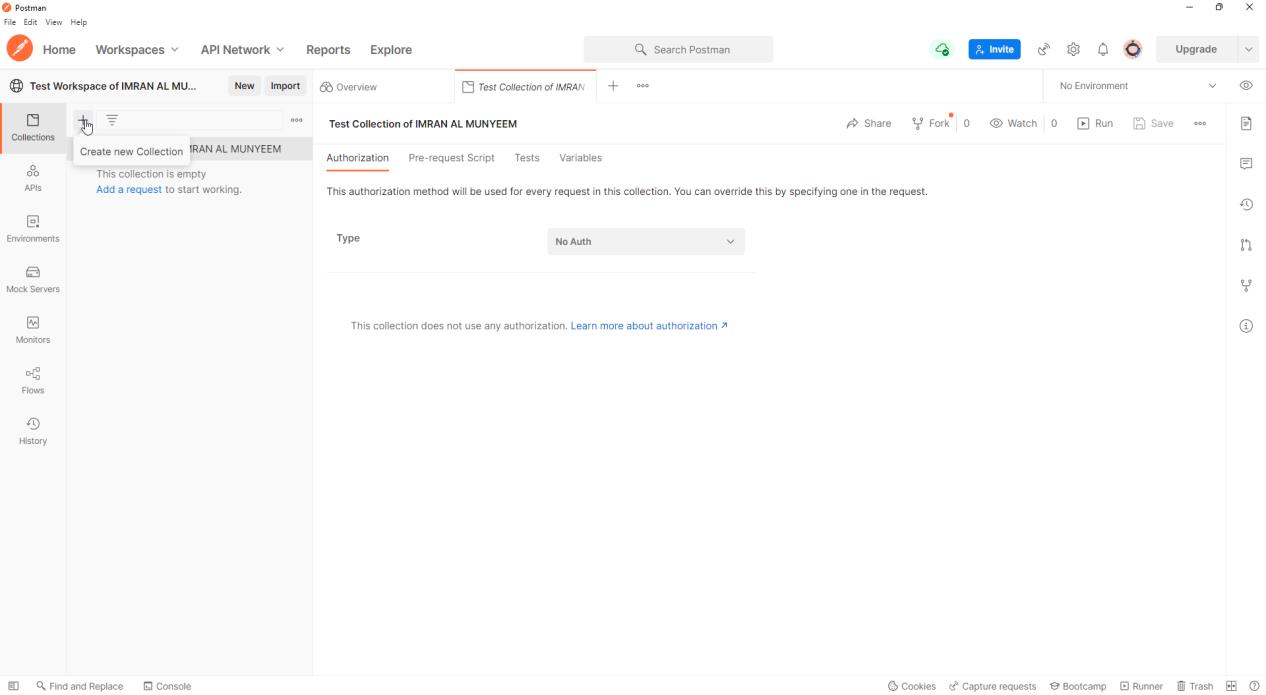Image resolution: width=1266 pixels, height=695 pixels.
Task: Click the Invite button
Action: click(x=994, y=49)
